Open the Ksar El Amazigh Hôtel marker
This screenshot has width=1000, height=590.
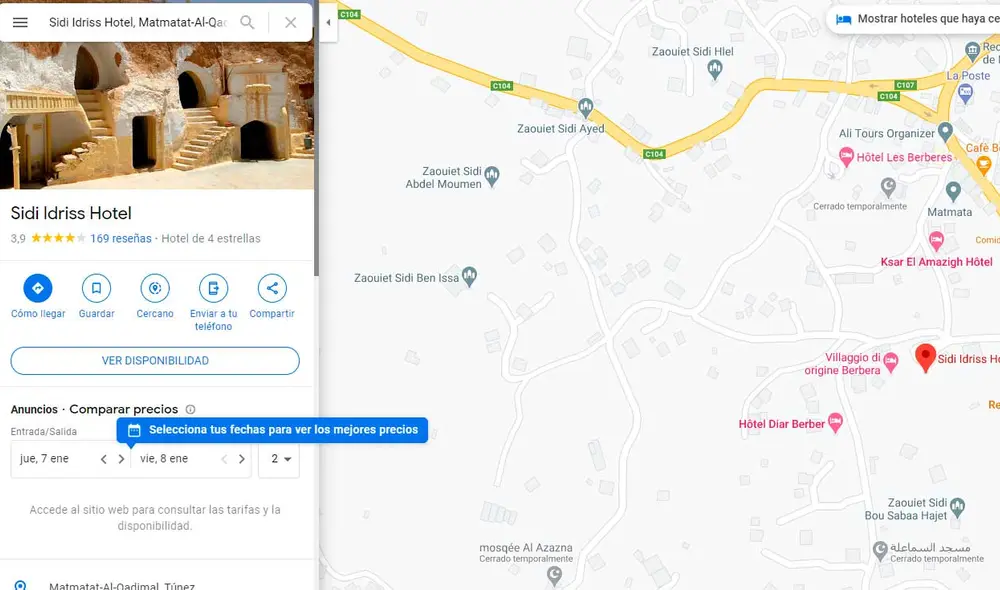click(x=937, y=241)
